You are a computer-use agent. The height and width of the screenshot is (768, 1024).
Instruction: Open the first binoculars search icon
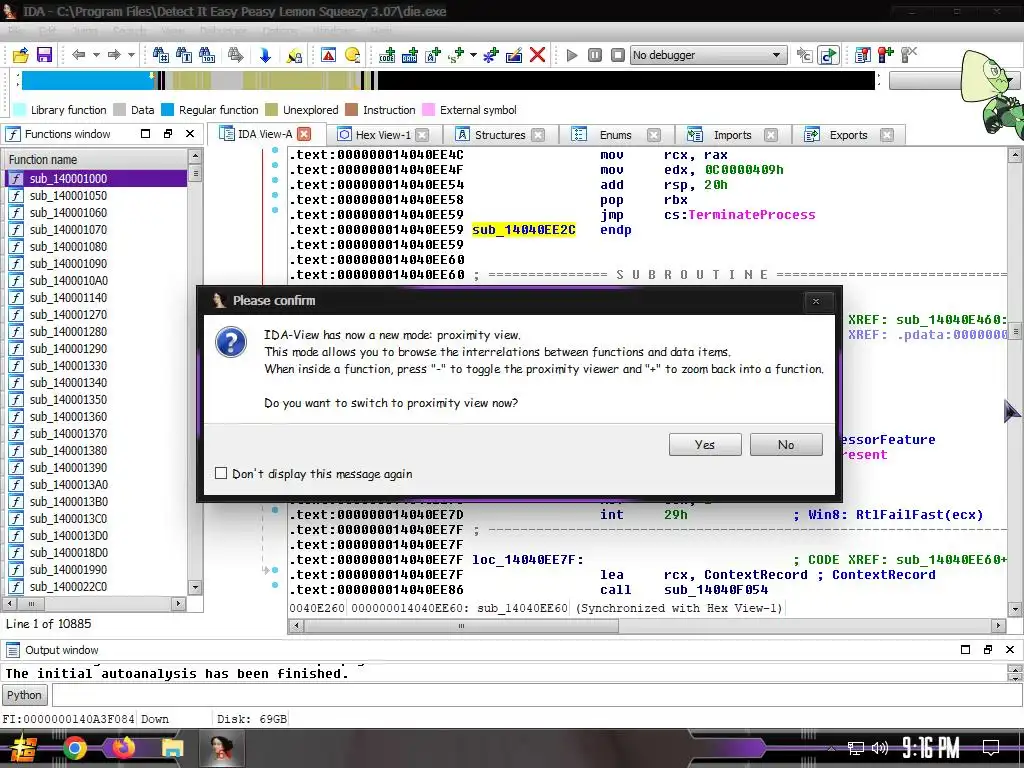[x=160, y=55]
